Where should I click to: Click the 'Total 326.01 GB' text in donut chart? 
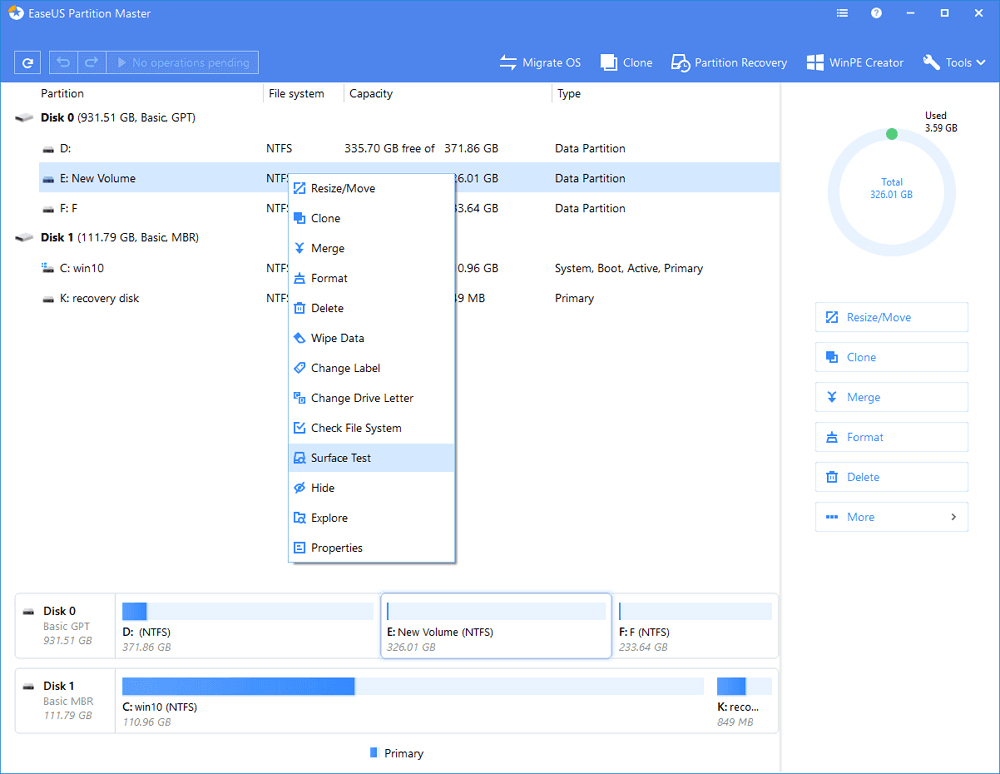pyautogui.click(x=892, y=188)
